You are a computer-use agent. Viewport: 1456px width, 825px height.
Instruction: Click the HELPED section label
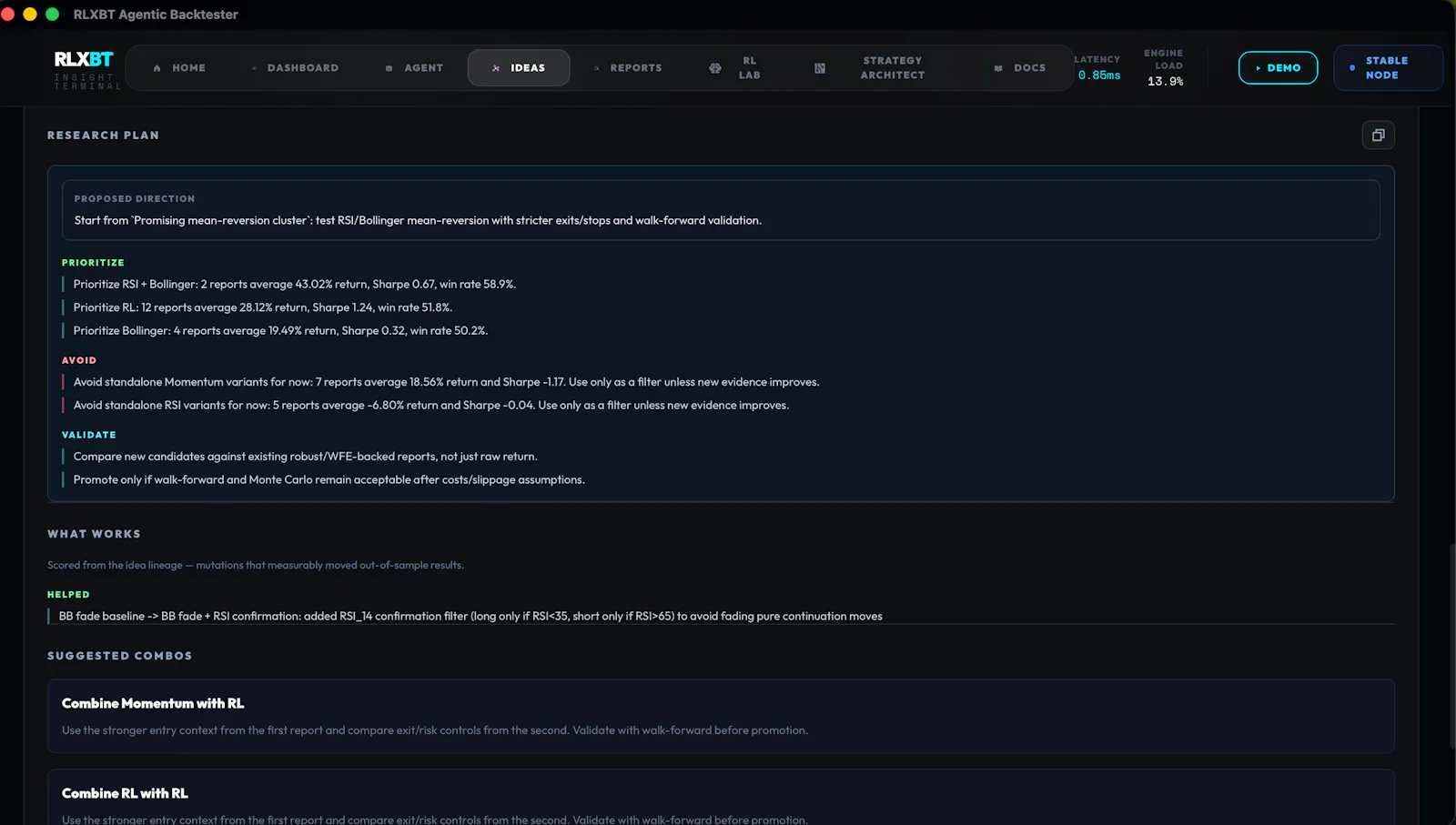[68, 595]
